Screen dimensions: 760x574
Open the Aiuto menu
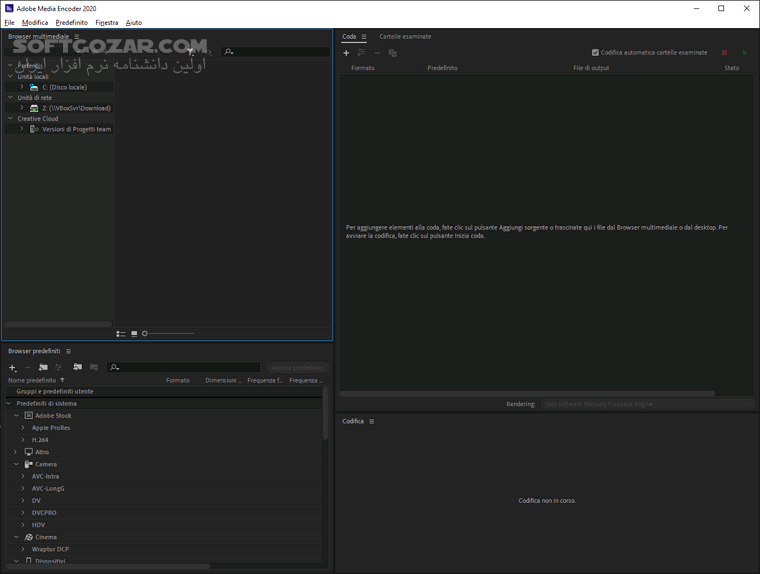click(134, 22)
